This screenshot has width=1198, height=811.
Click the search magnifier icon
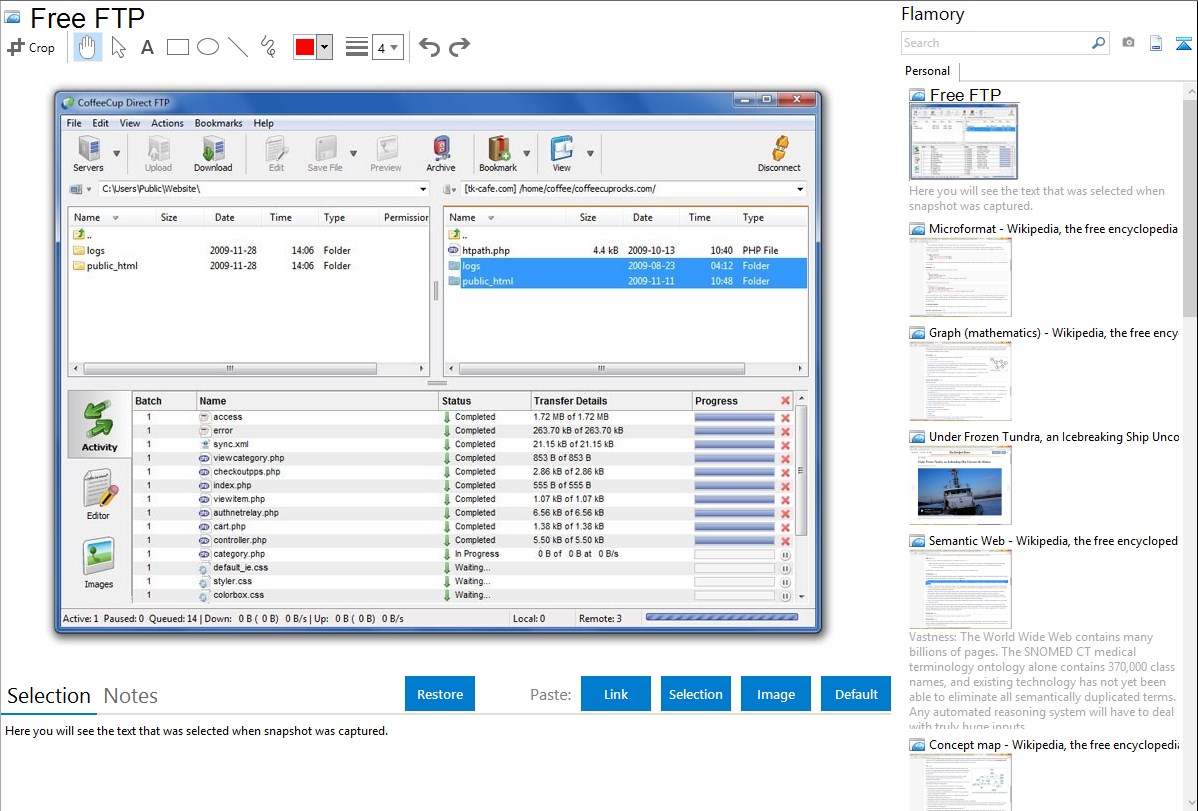pyautogui.click(x=1098, y=43)
